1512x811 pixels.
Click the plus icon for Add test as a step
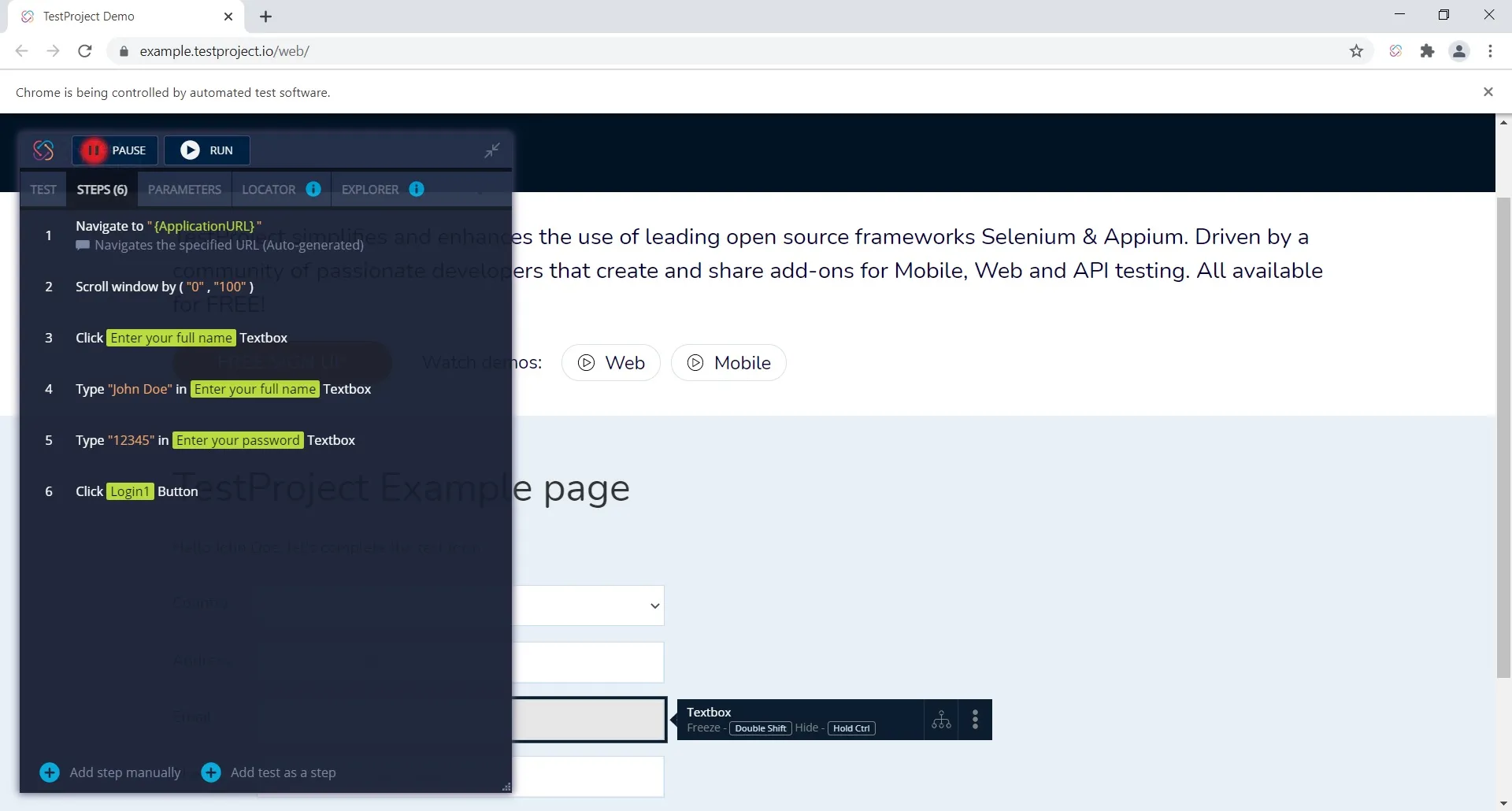point(210,772)
